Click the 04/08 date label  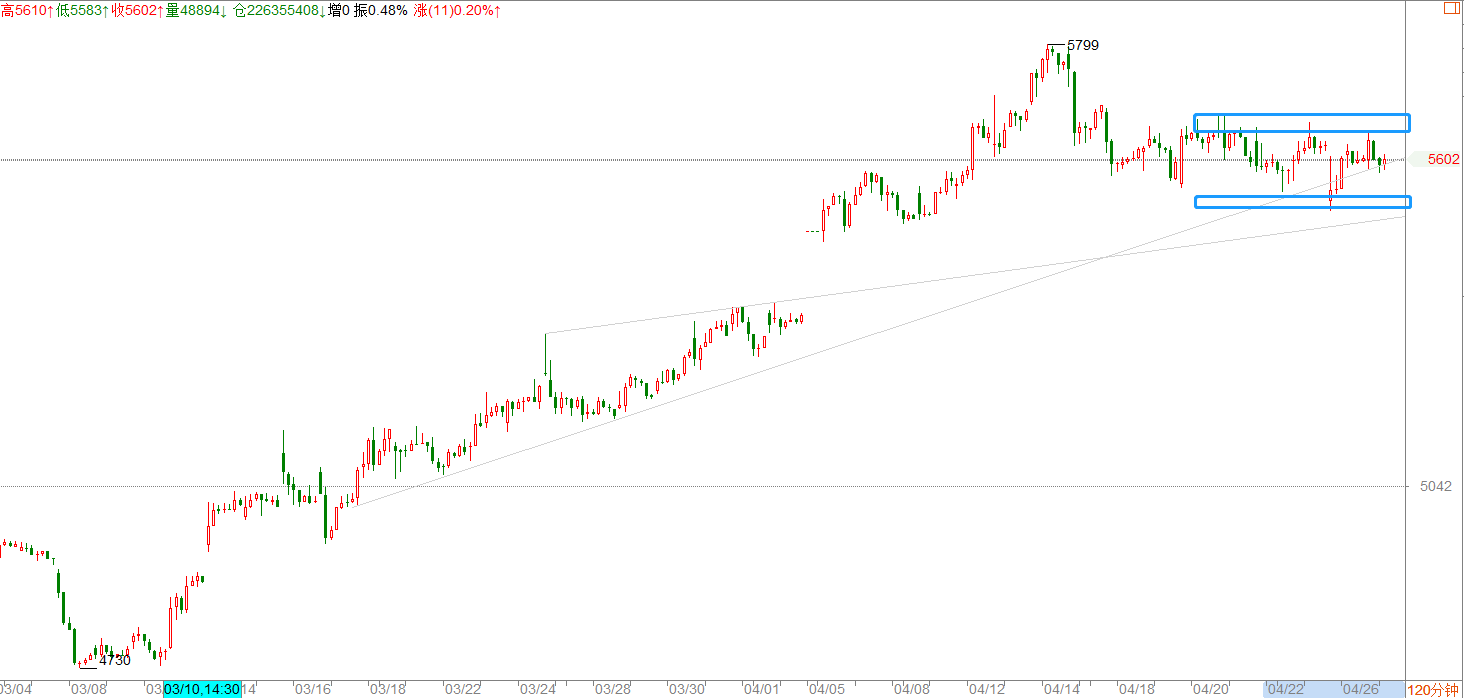(x=912, y=689)
